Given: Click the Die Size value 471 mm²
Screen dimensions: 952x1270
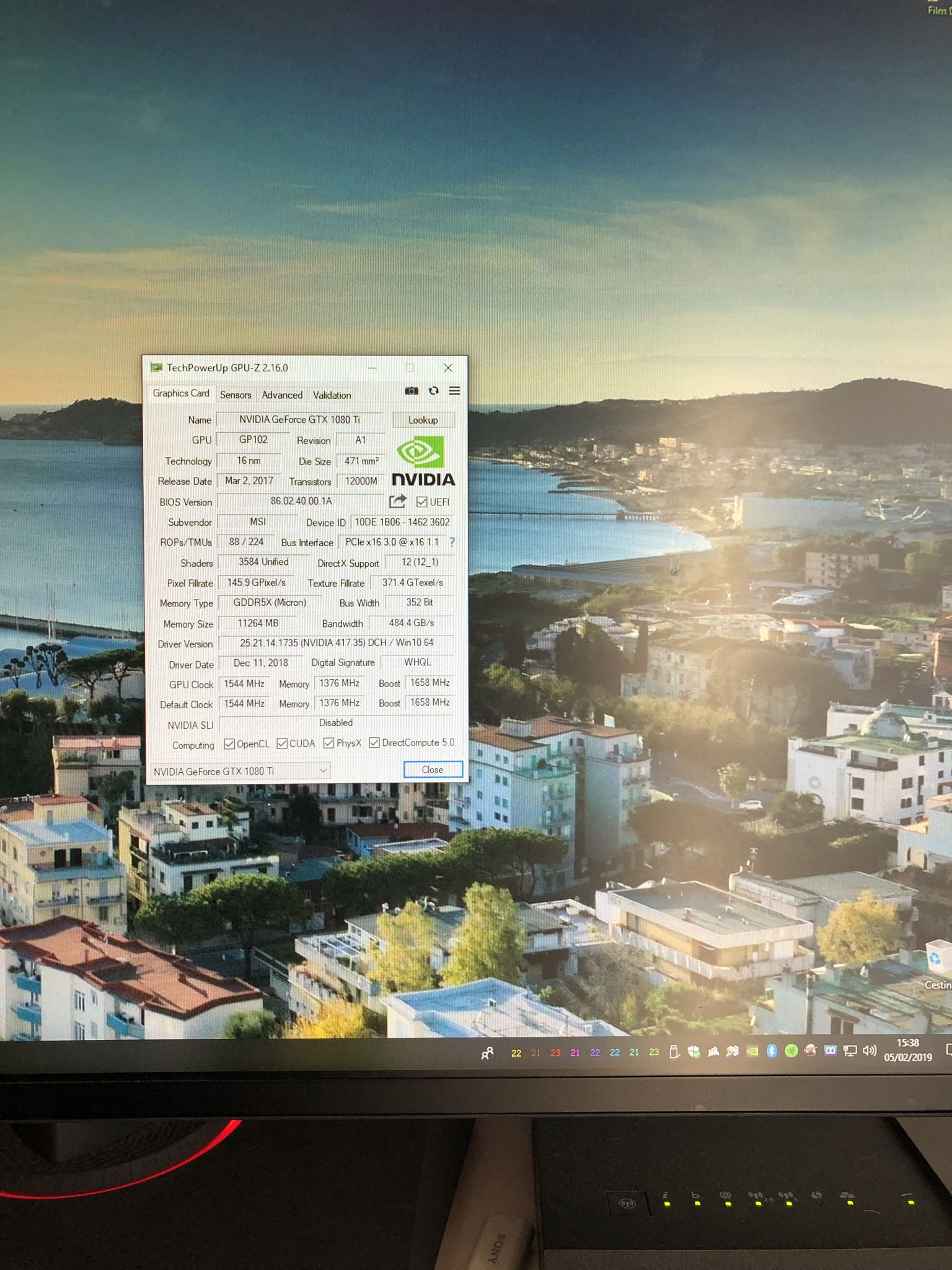Looking at the screenshot, I should click(x=361, y=461).
